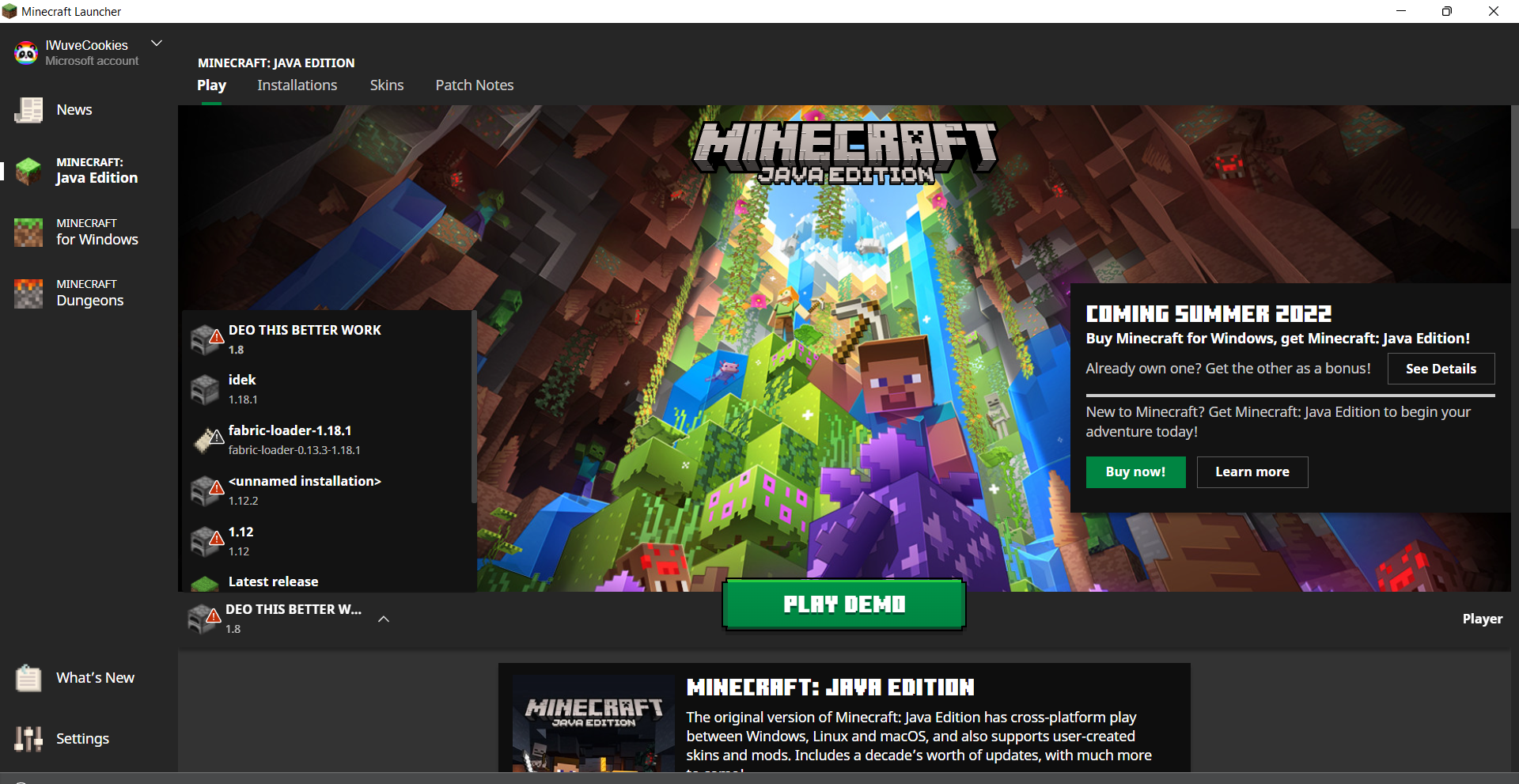1519x784 pixels.
Task: Click the See Details button
Action: [1441, 369]
